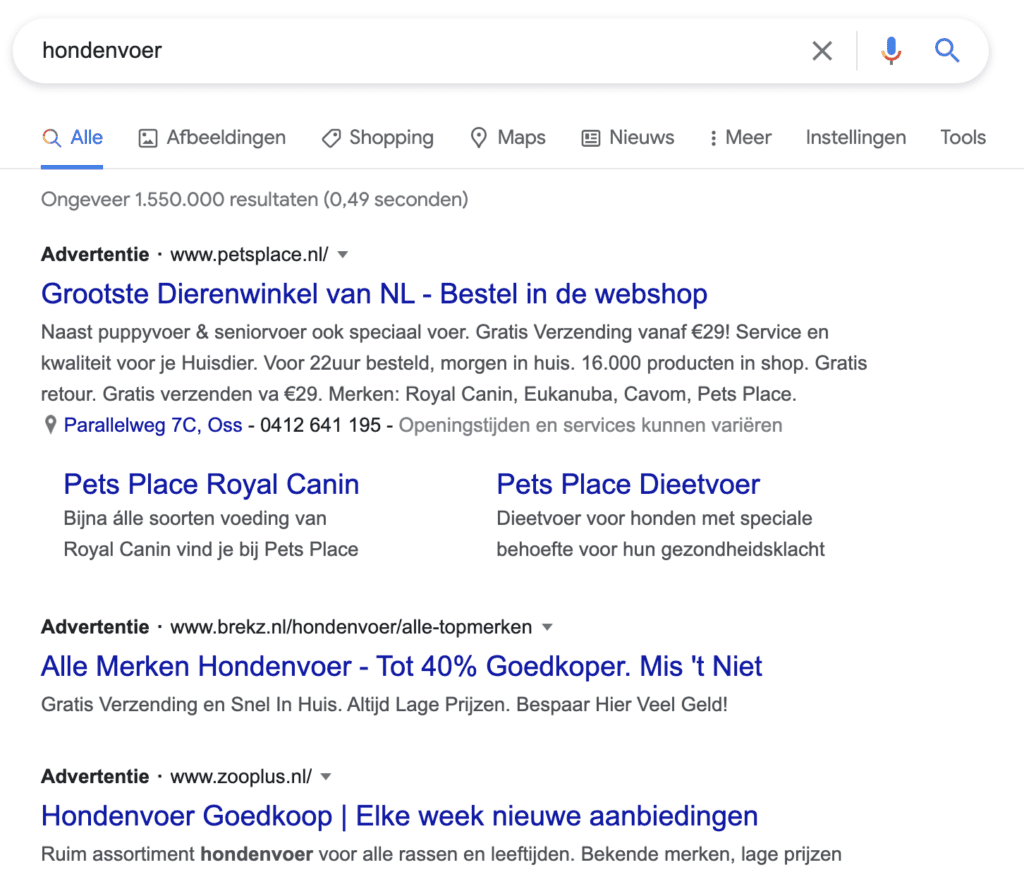The image size is (1024, 896).
Task: Click the phone number 0412 641 195
Action: pyautogui.click(x=320, y=425)
